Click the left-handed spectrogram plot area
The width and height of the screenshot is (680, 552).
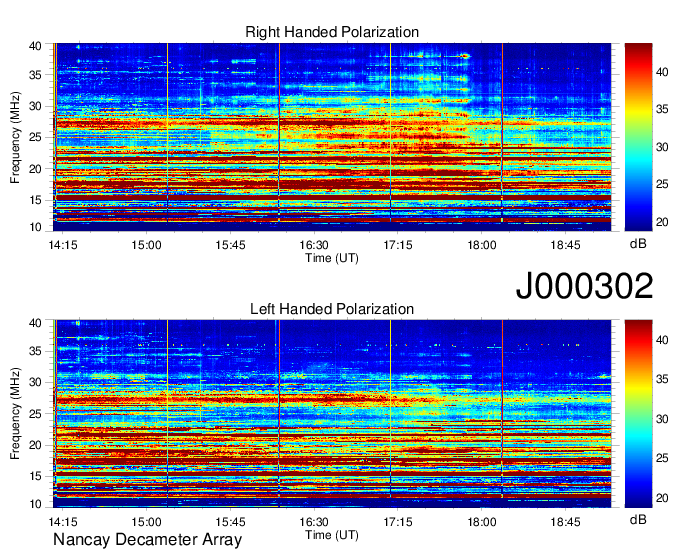(x=332, y=414)
